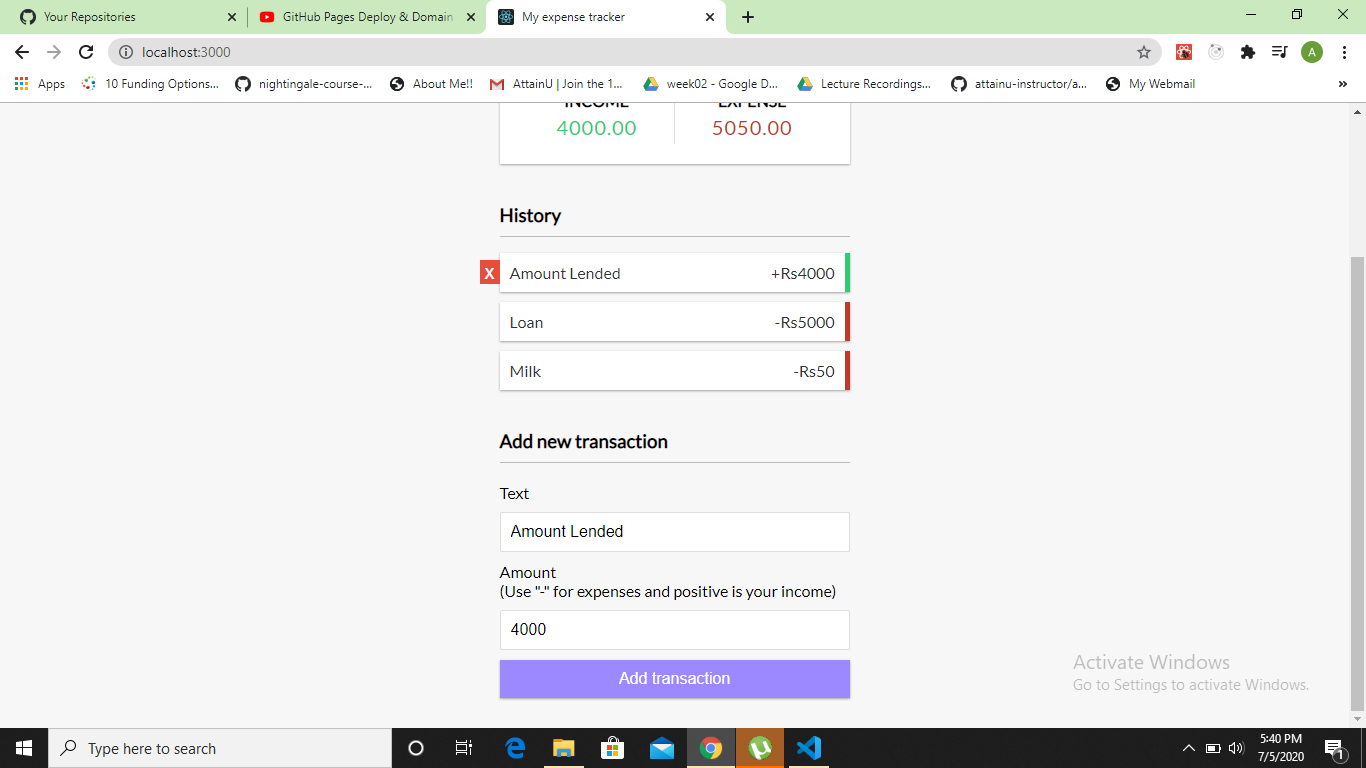
Task: Close the My expense tracker tab
Action: click(710, 17)
